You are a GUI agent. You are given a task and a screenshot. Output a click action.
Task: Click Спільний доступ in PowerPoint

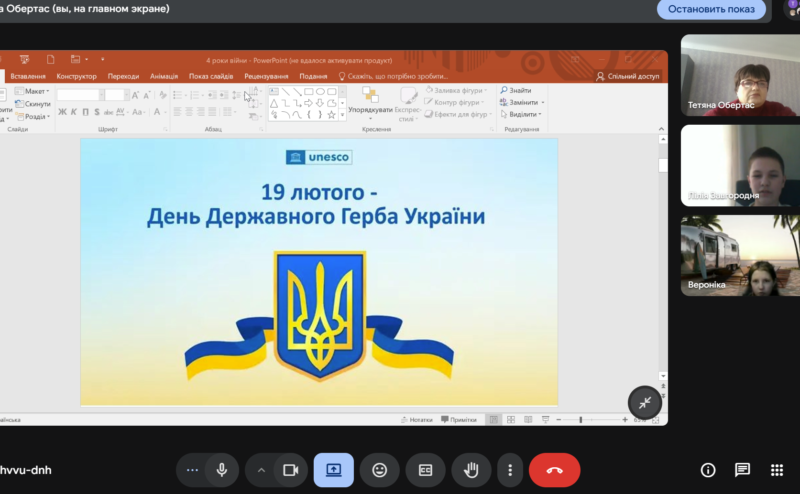click(628, 76)
